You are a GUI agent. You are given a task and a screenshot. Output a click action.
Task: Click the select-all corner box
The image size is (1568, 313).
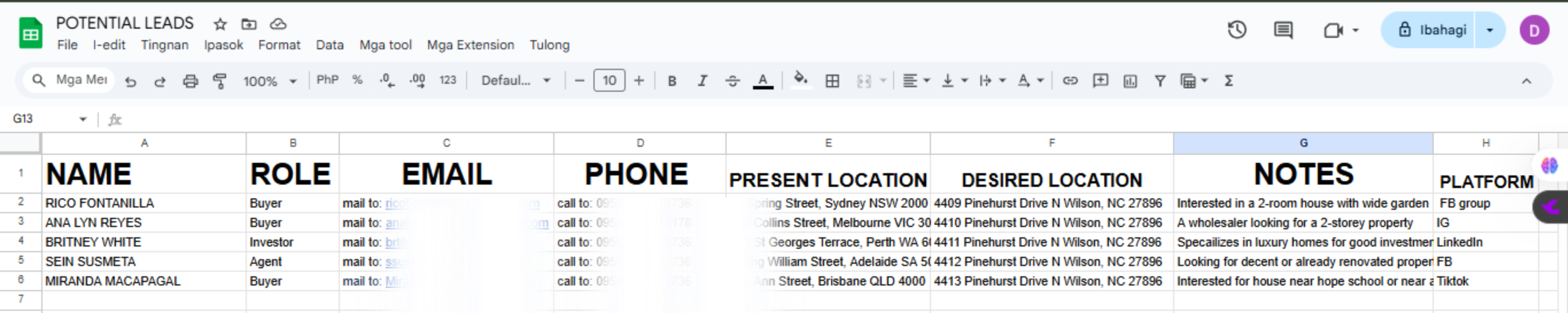(x=20, y=143)
